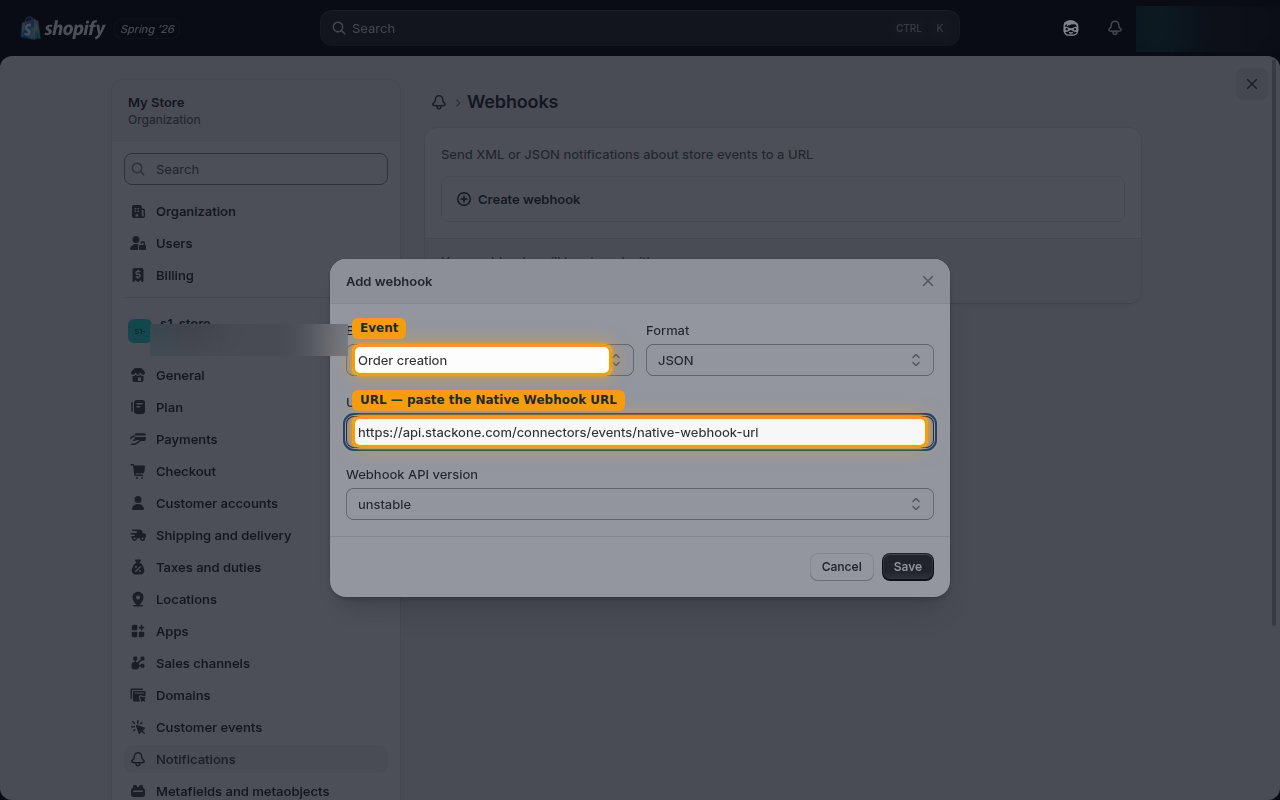Click the Payments card icon

pos(138,439)
